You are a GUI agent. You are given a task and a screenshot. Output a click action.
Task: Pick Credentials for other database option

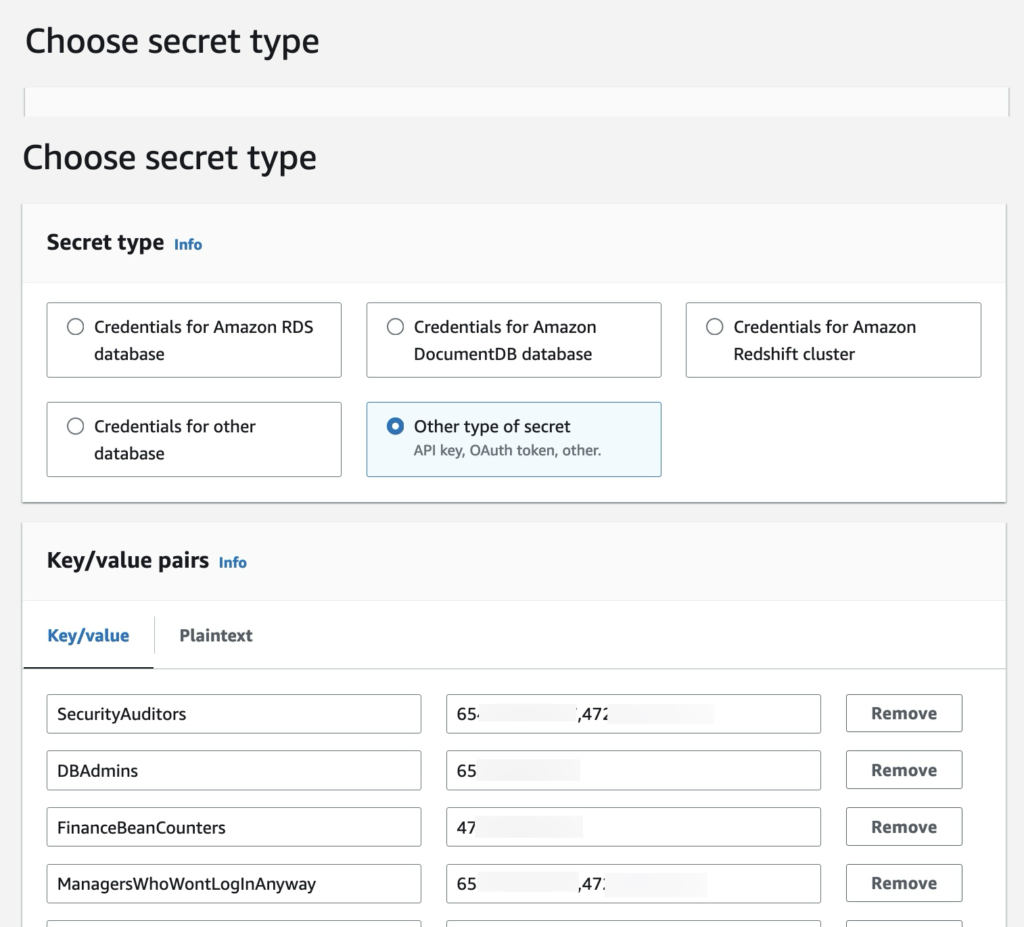pyautogui.click(x=76, y=427)
